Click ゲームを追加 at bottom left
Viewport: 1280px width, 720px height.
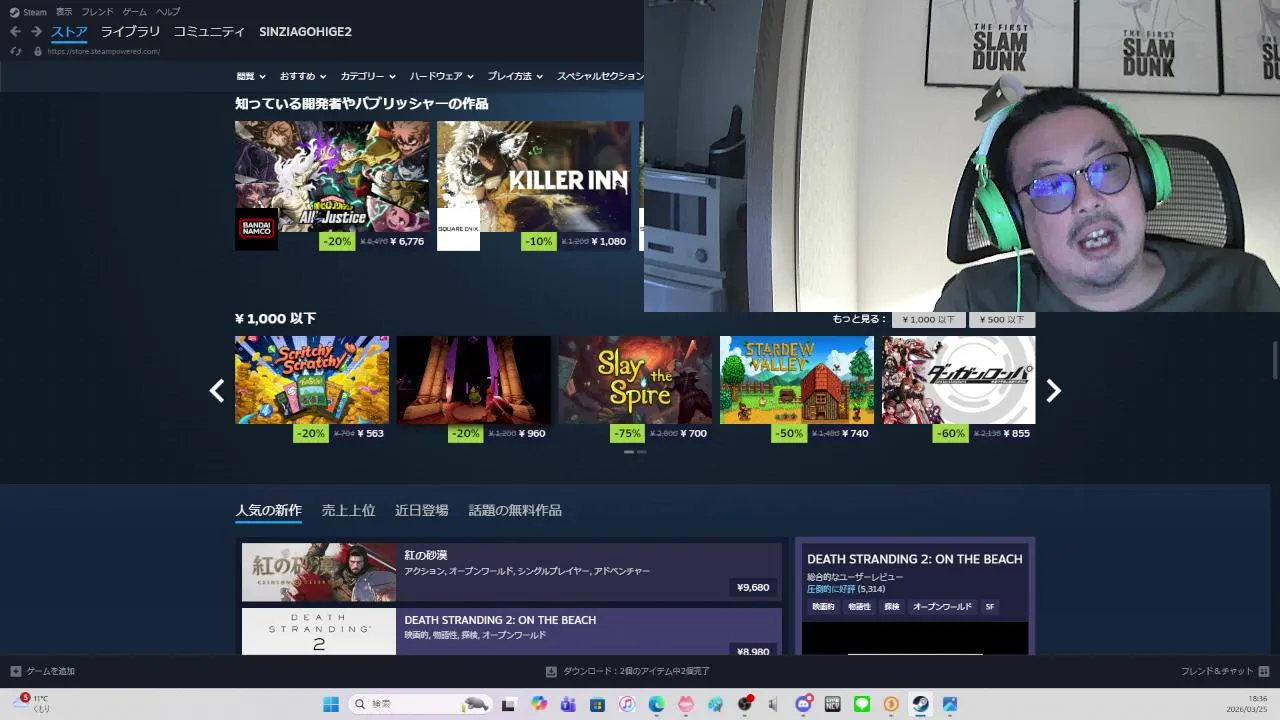[x=43, y=671]
